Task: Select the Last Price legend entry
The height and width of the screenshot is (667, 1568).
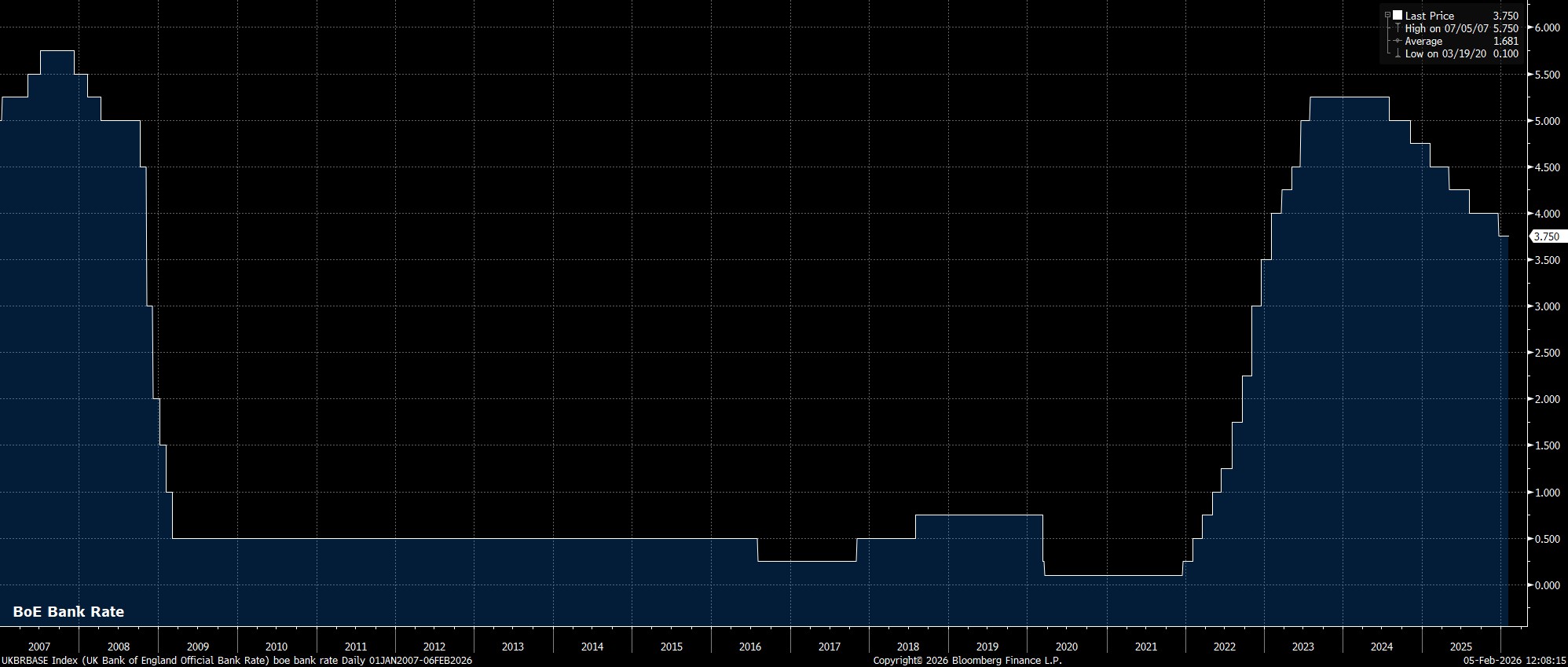Action: coord(1429,16)
